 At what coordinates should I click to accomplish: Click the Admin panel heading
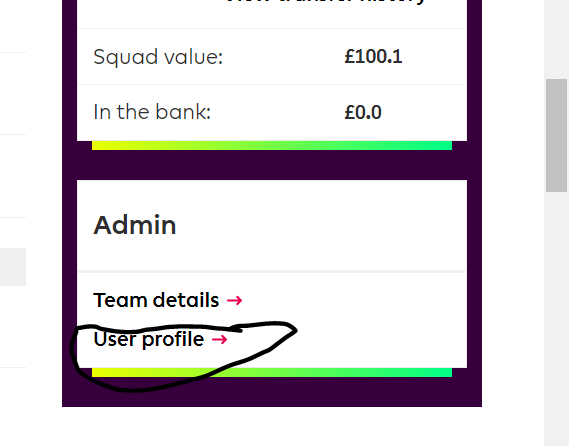135,225
